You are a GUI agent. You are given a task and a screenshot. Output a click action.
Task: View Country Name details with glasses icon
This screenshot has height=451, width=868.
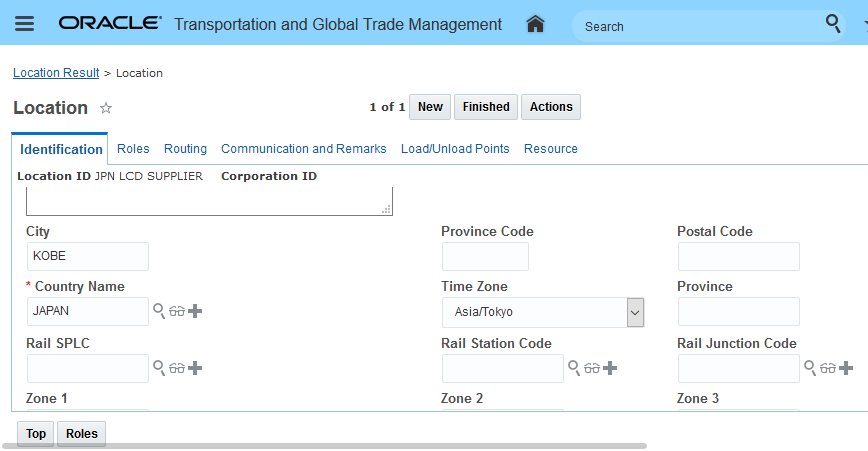[x=177, y=311]
